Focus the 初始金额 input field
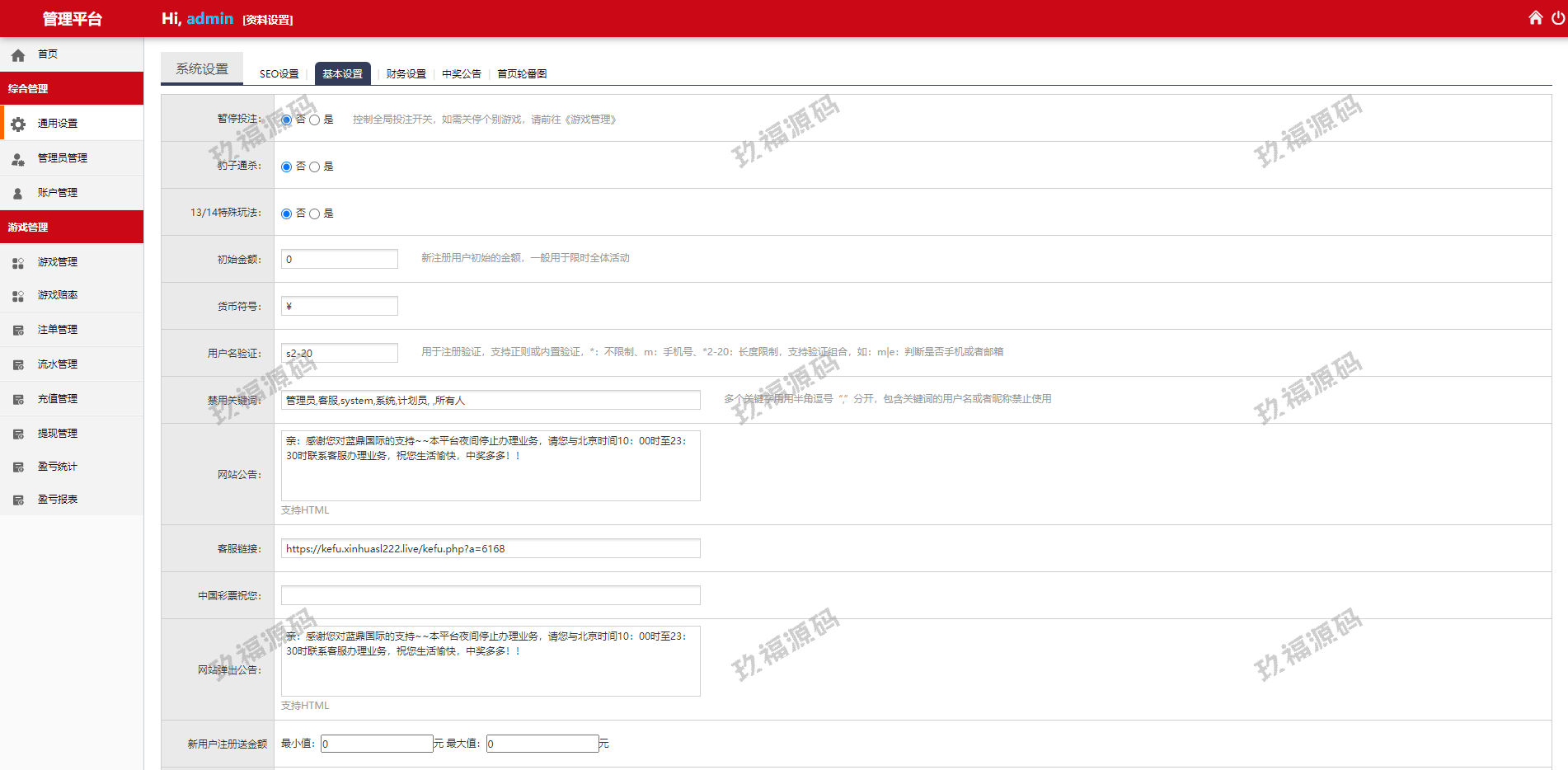Image resolution: width=1568 pixels, height=770 pixels. tap(339, 260)
